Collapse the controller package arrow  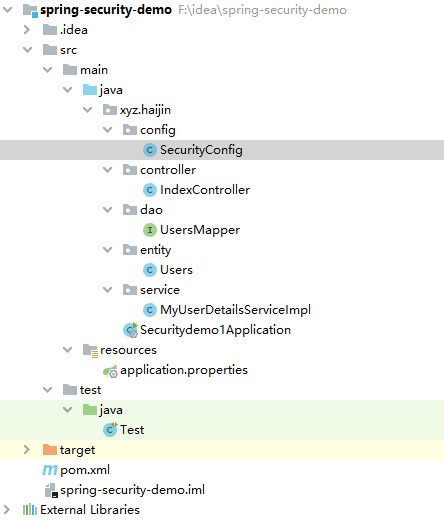point(107,170)
